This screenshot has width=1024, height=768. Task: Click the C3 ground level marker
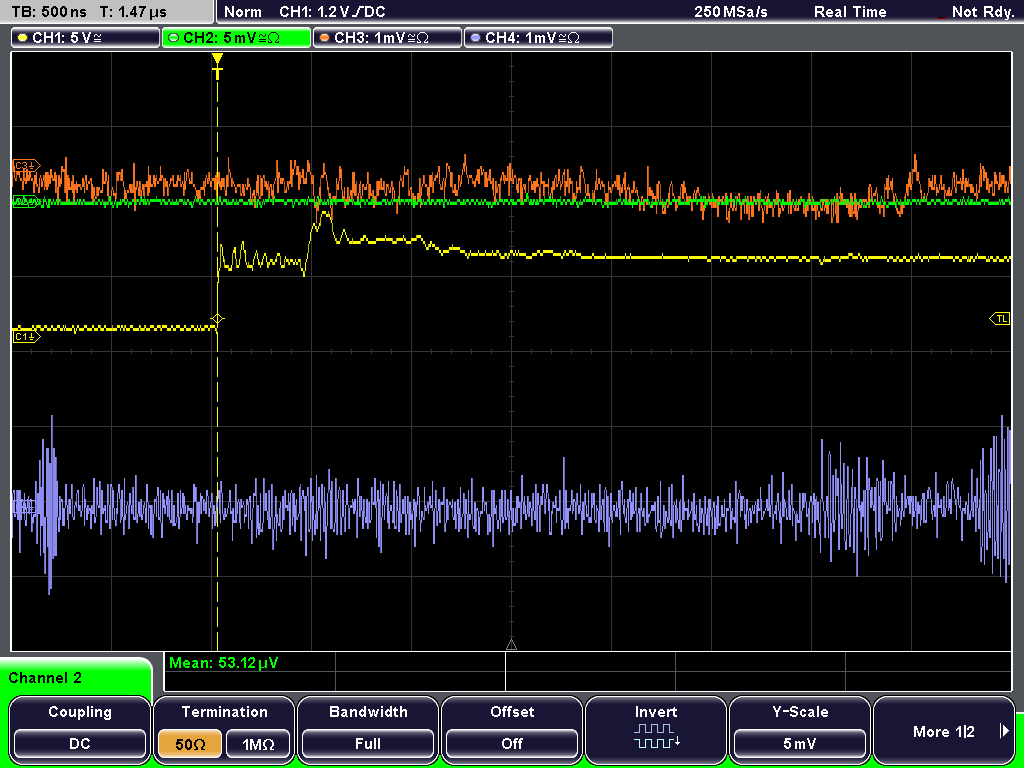click(x=26, y=166)
